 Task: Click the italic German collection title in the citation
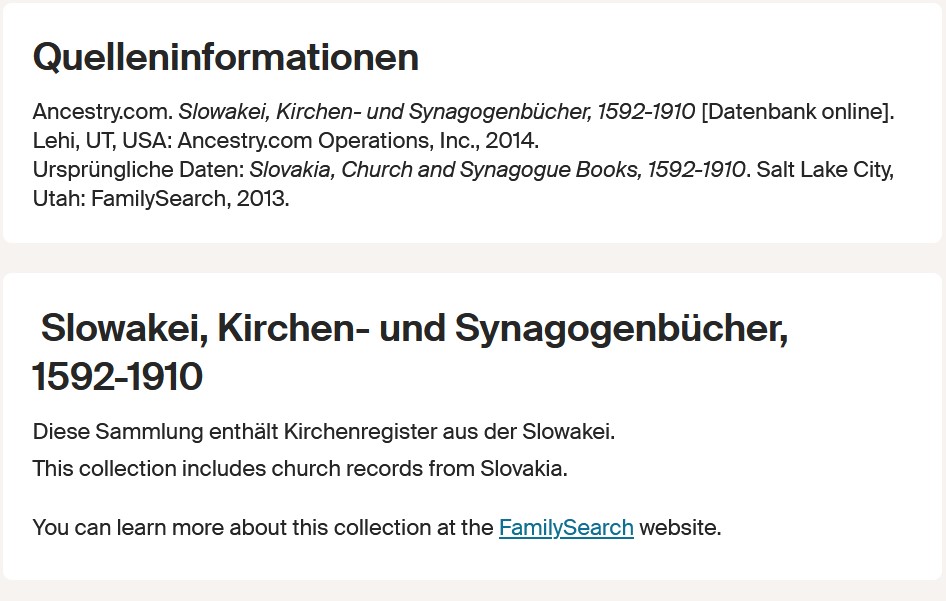437,112
